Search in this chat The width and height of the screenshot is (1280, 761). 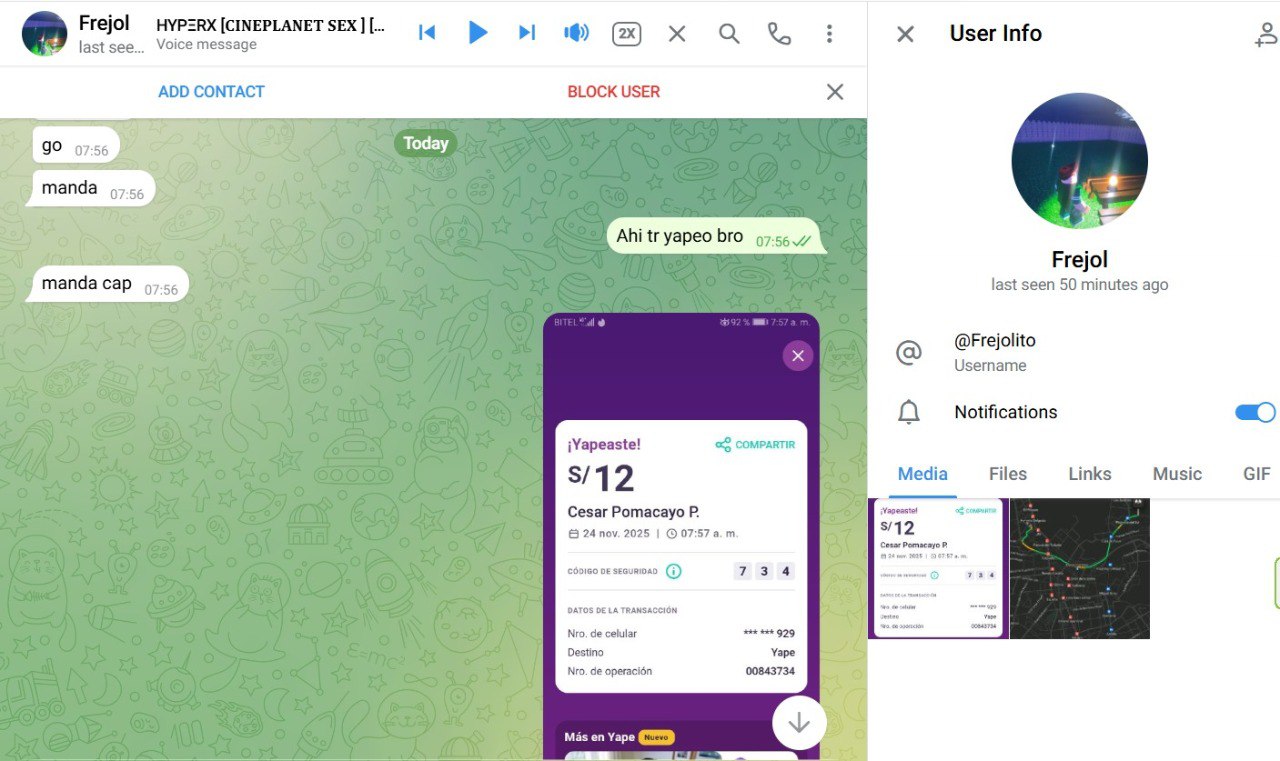(729, 34)
